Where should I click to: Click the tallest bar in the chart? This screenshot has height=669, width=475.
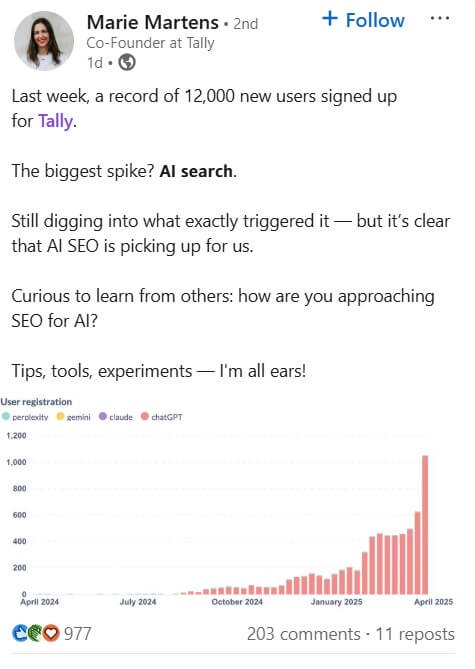(425, 525)
